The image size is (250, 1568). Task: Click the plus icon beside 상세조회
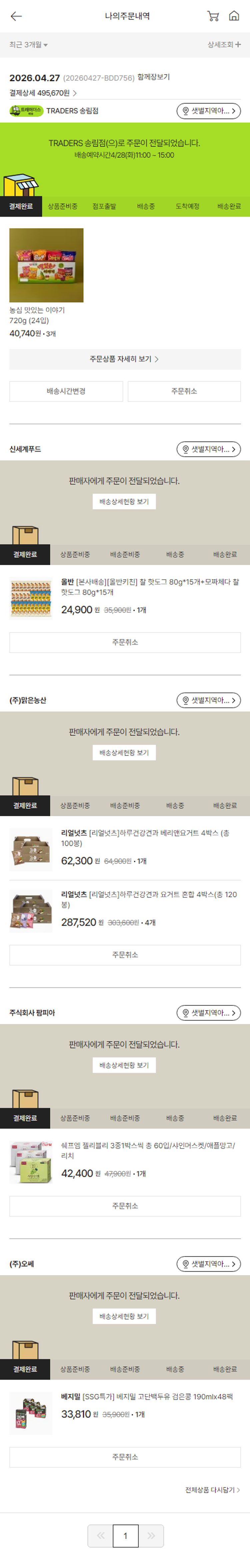238,44
